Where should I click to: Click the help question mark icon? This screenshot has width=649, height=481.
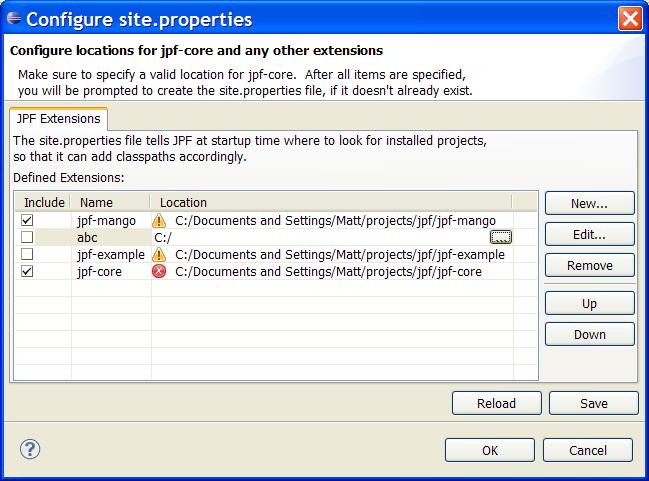pos(29,449)
